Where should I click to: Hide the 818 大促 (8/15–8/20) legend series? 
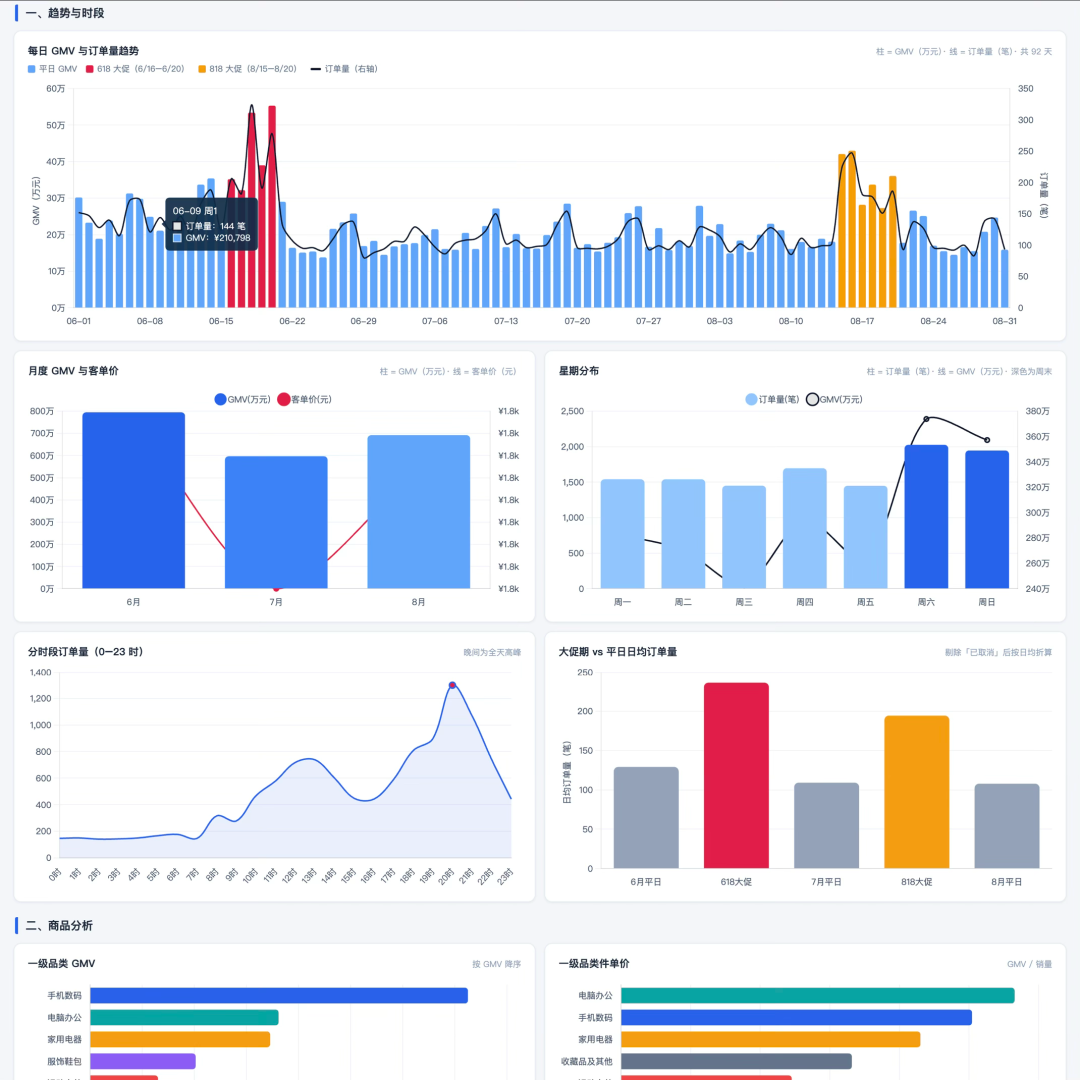coord(247,69)
